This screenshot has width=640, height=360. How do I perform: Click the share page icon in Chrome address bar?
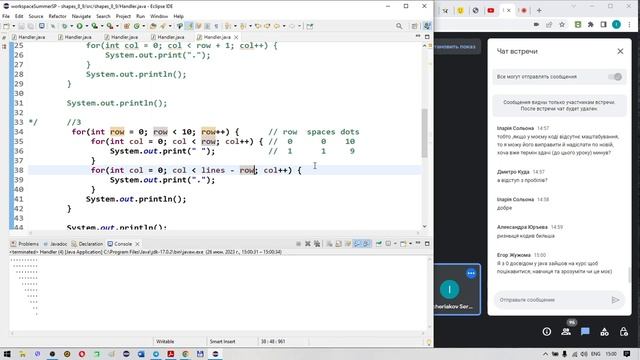click(x=549, y=24)
